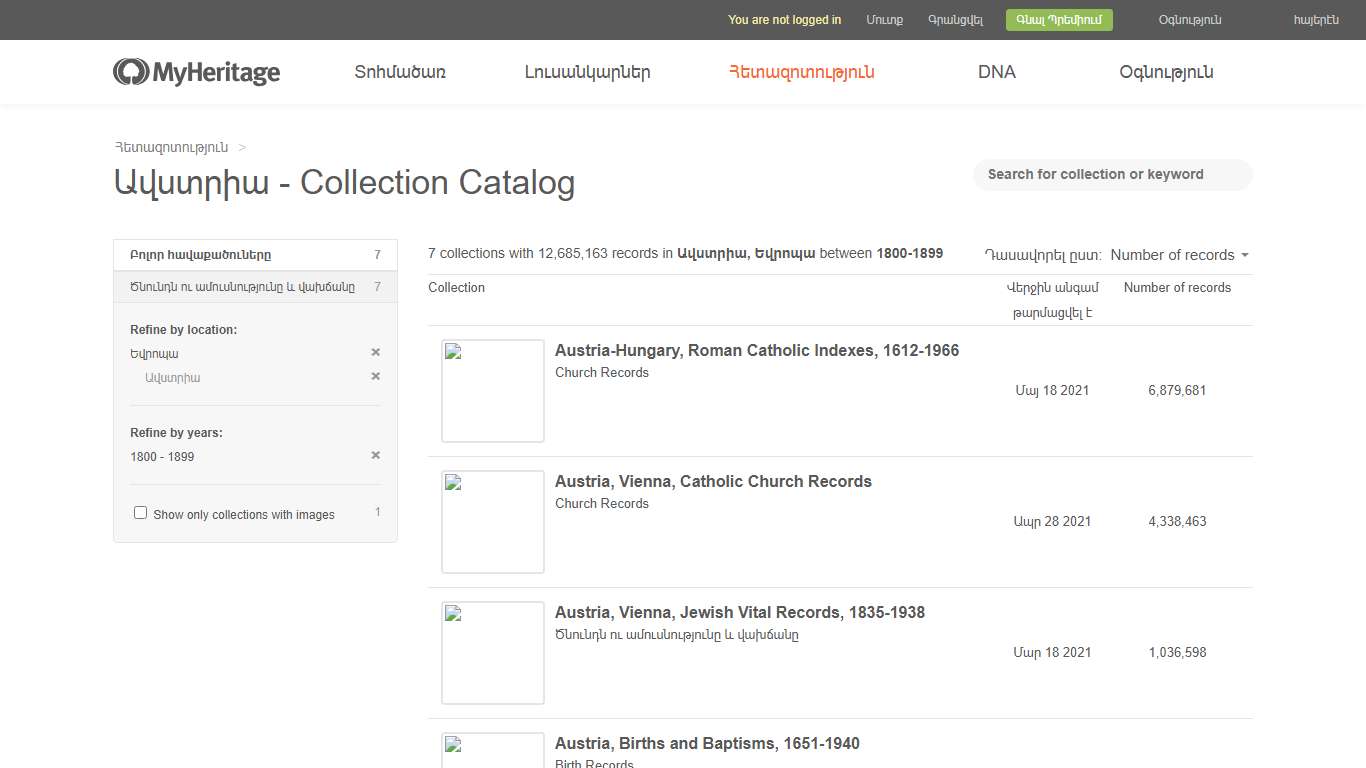
Task: Remove the Եվրոպա location filter
Action: [376, 352]
